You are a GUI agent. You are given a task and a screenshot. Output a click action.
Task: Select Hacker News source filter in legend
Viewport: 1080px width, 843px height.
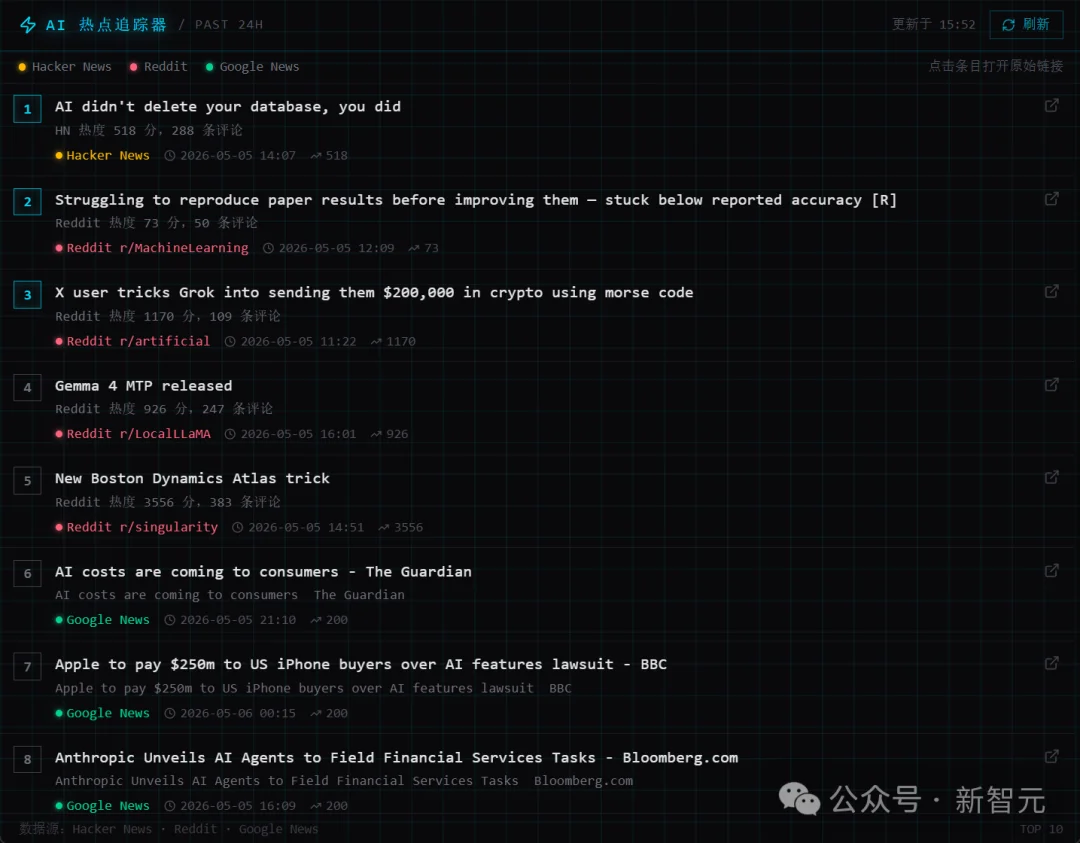tap(65, 67)
